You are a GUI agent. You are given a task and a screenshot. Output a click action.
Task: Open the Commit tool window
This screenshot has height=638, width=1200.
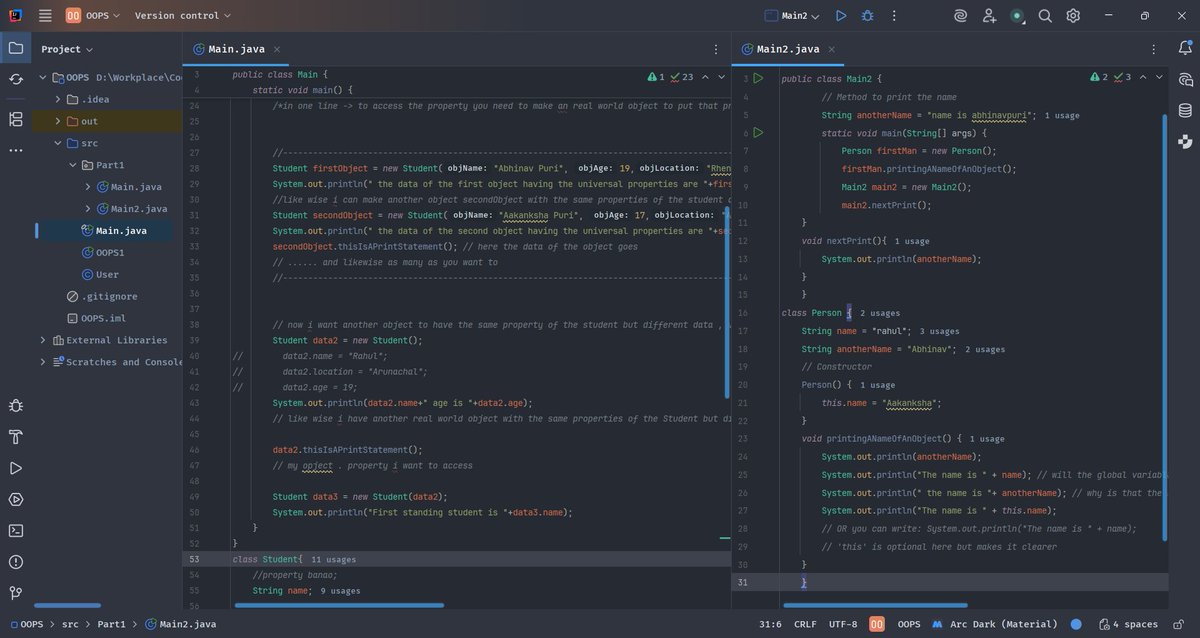(x=16, y=79)
